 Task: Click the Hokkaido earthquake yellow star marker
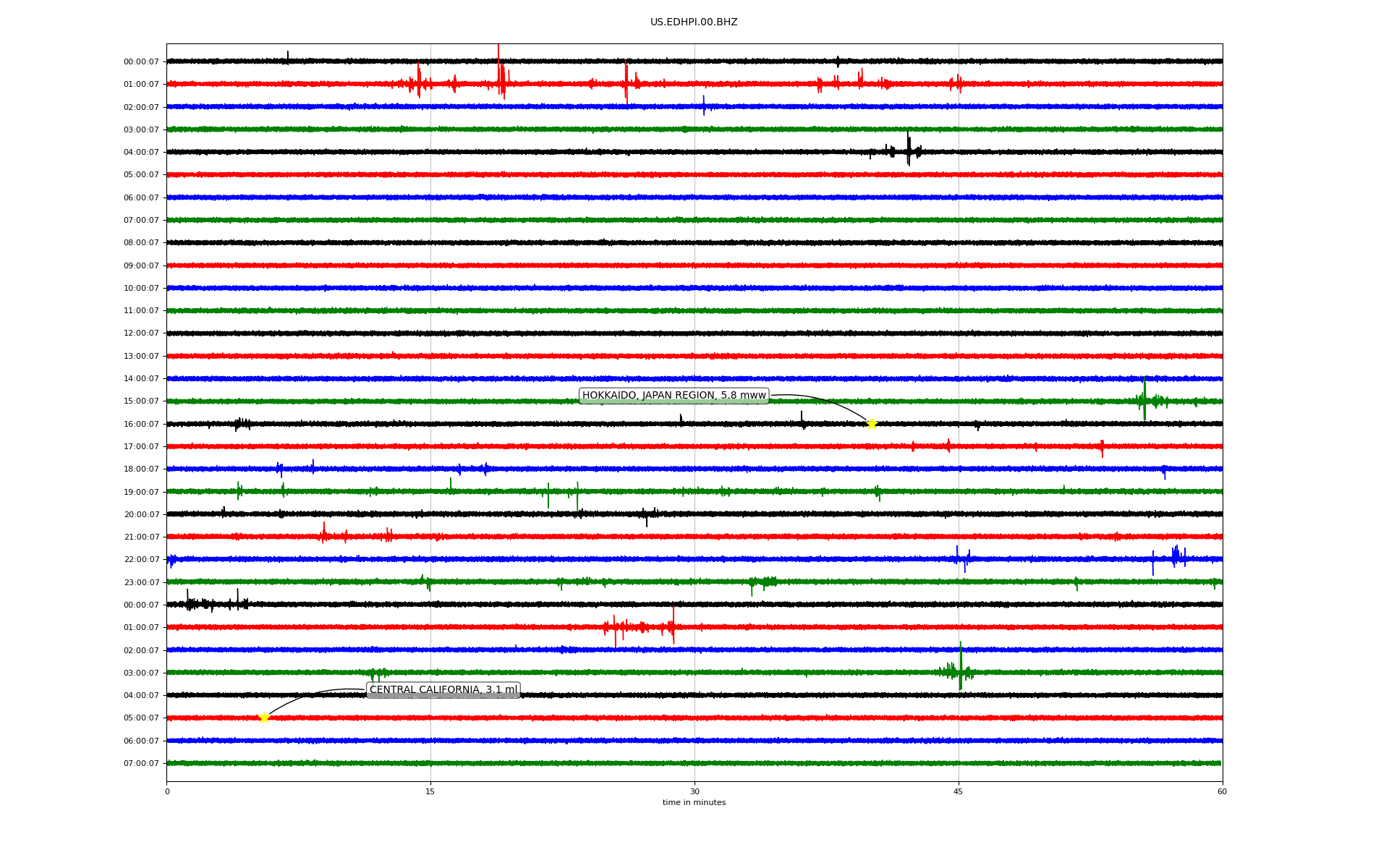click(x=872, y=424)
